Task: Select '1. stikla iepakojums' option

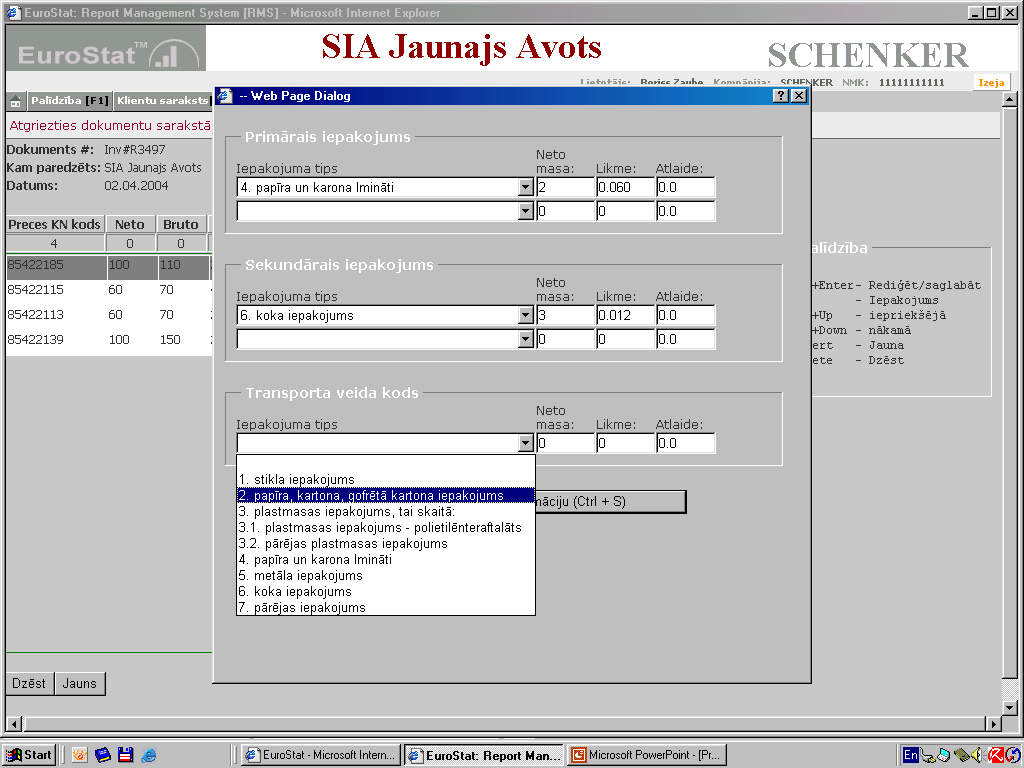Action: (x=386, y=479)
